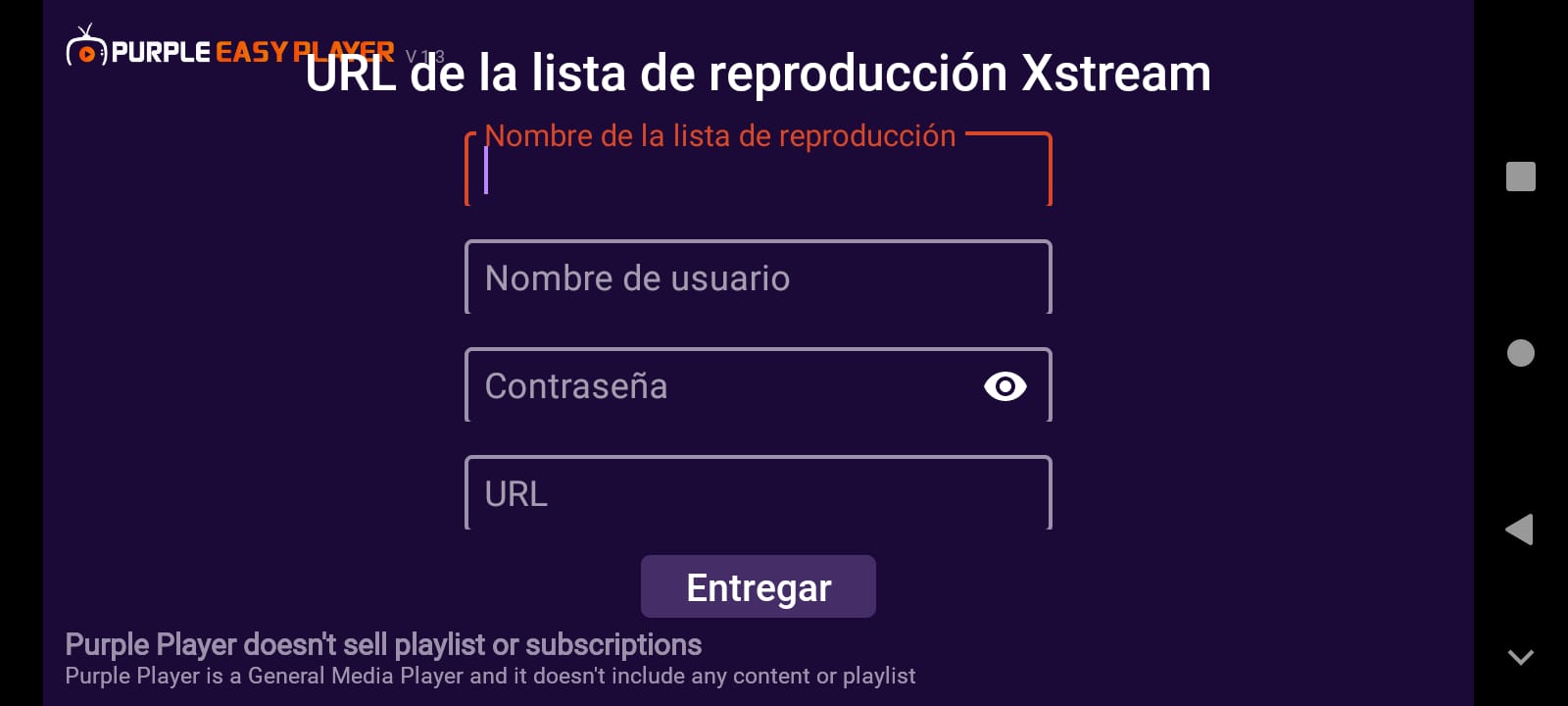1568x706 pixels.
Task: Collapse navigation bar with the down chevron
Action: point(1521,657)
